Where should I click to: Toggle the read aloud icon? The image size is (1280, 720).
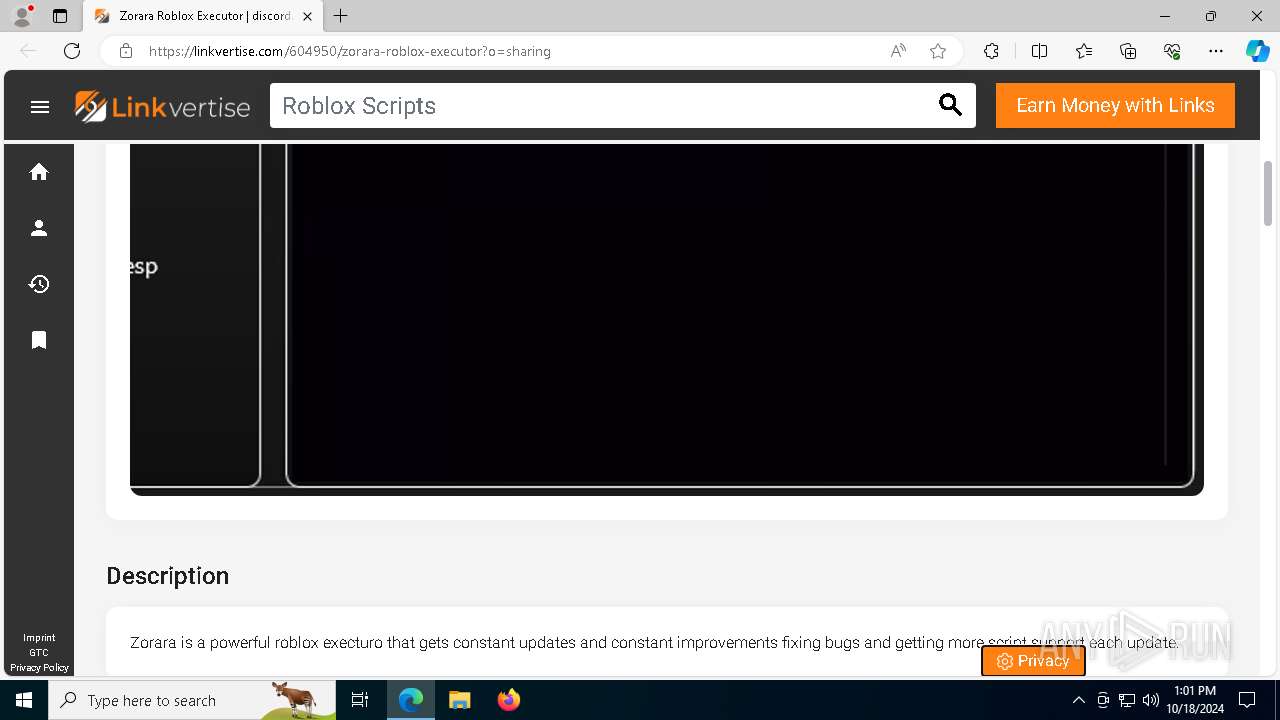point(898,51)
